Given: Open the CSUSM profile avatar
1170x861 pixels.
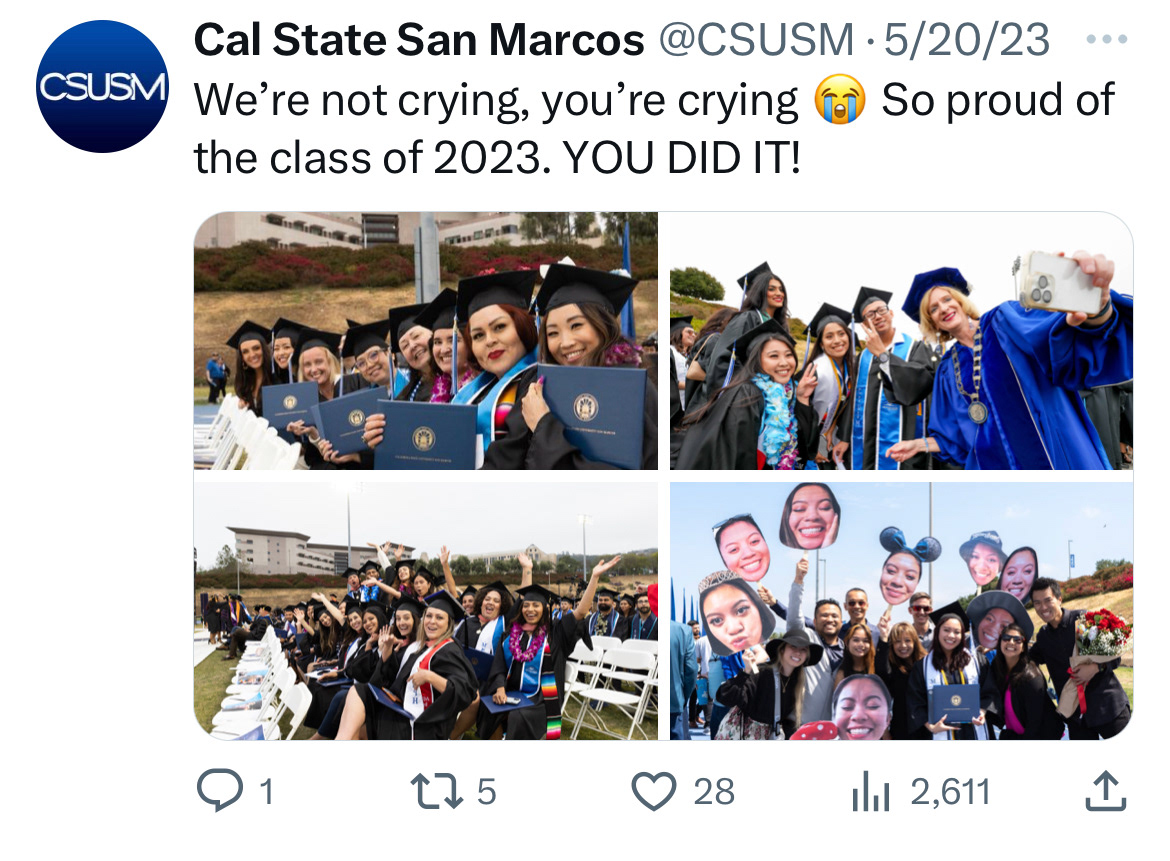Looking at the screenshot, I should pyautogui.click(x=102, y=87).
